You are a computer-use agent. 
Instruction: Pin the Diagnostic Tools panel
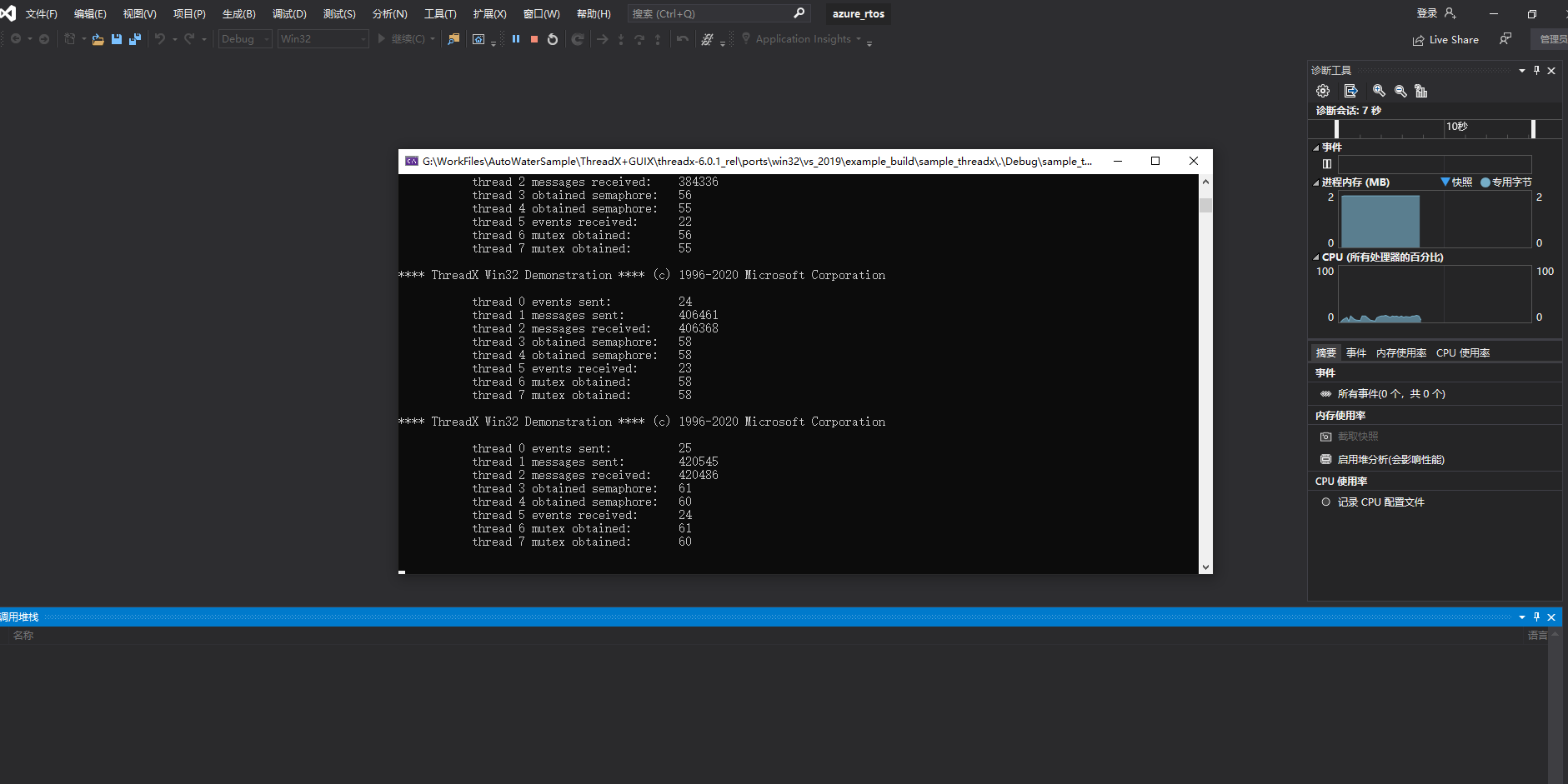point(1537,71)
